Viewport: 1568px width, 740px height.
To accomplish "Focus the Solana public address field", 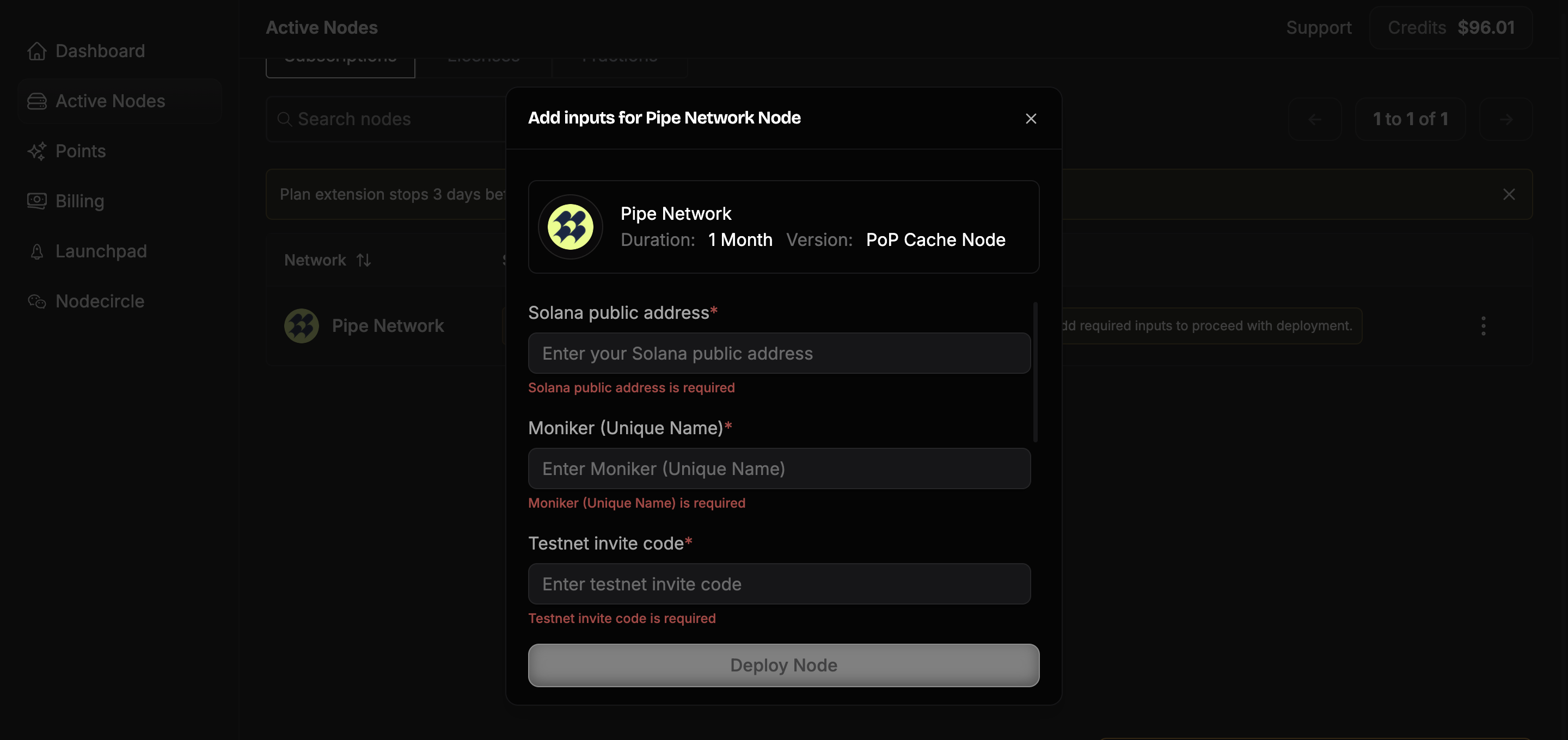I will (779, 353).
